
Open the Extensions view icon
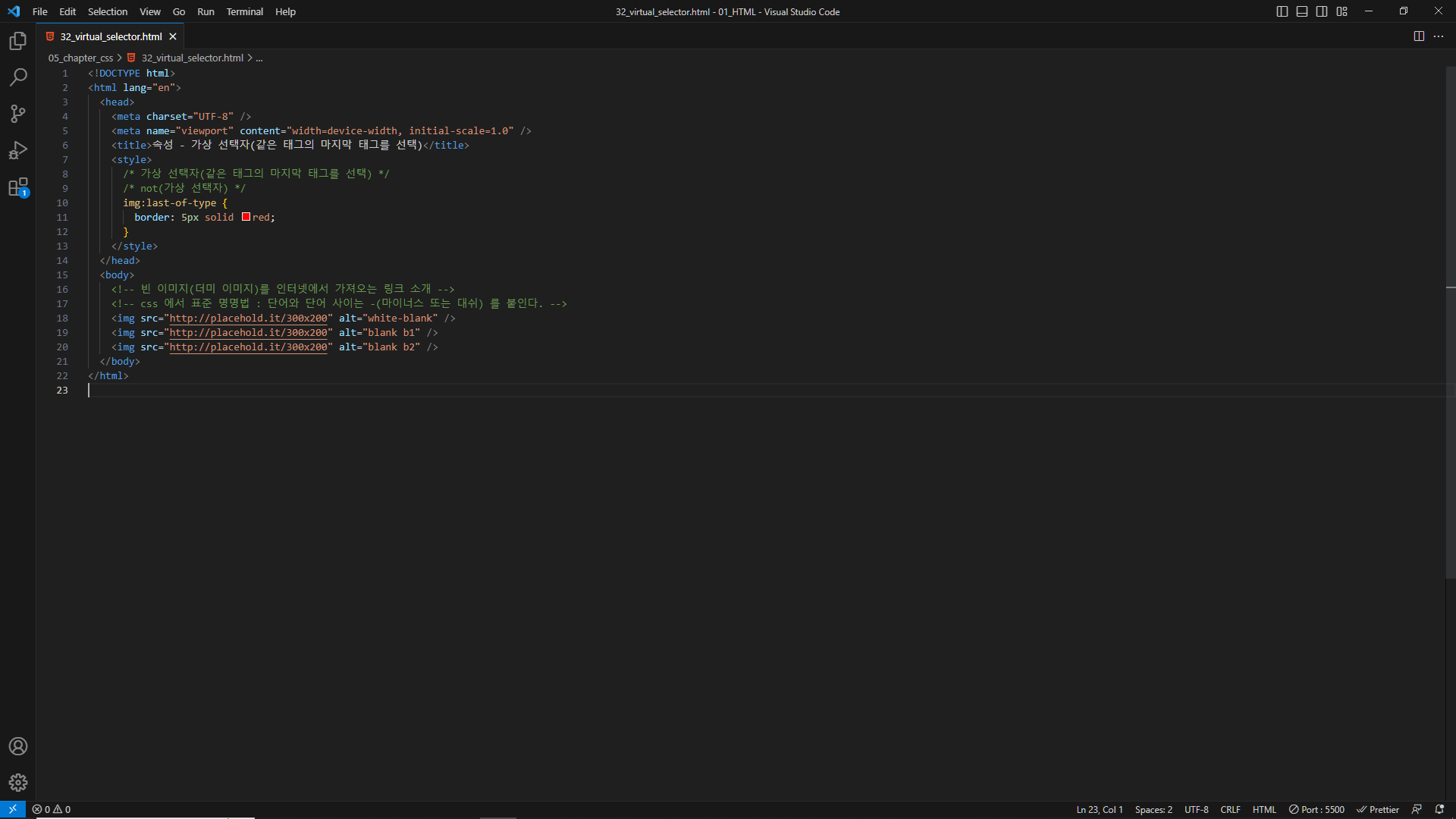click(x=18, y=187)
